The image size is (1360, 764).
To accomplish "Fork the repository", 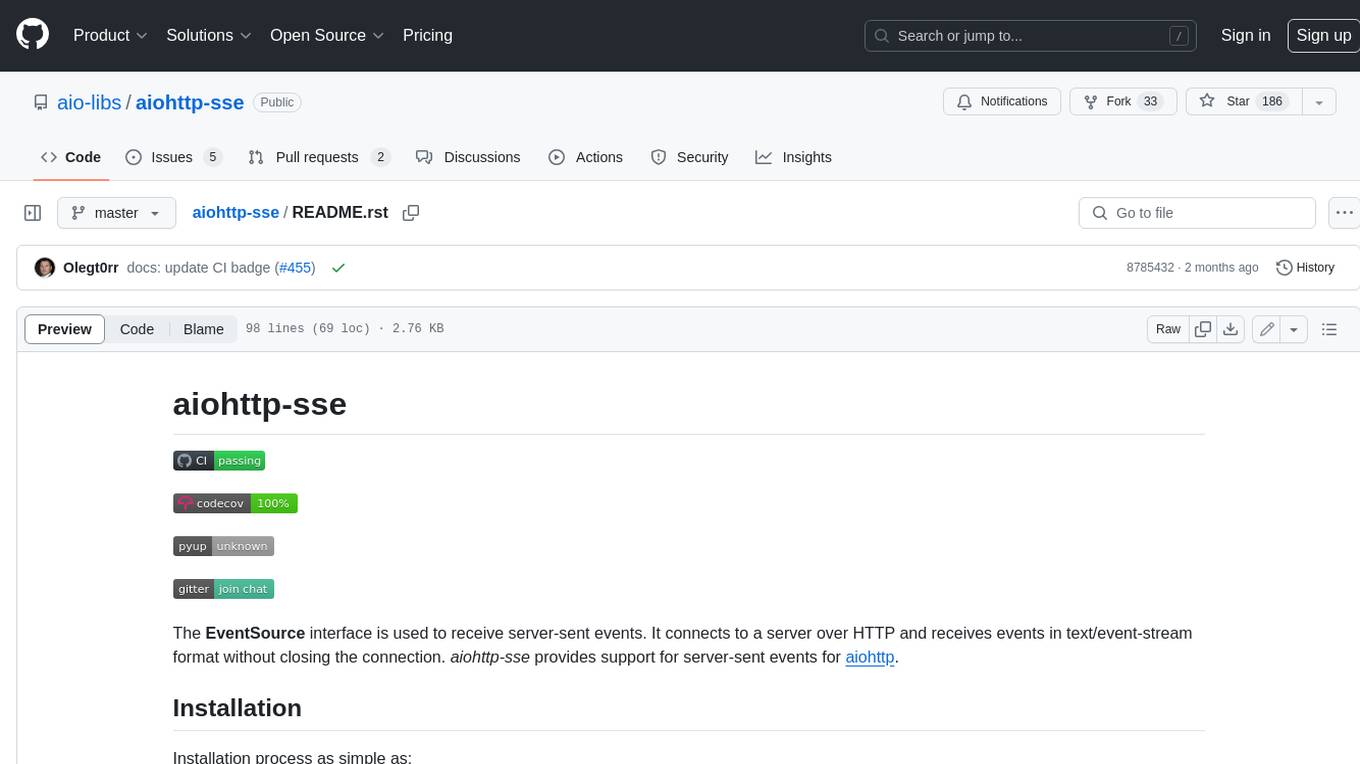I will click(x=1123, y=101).
